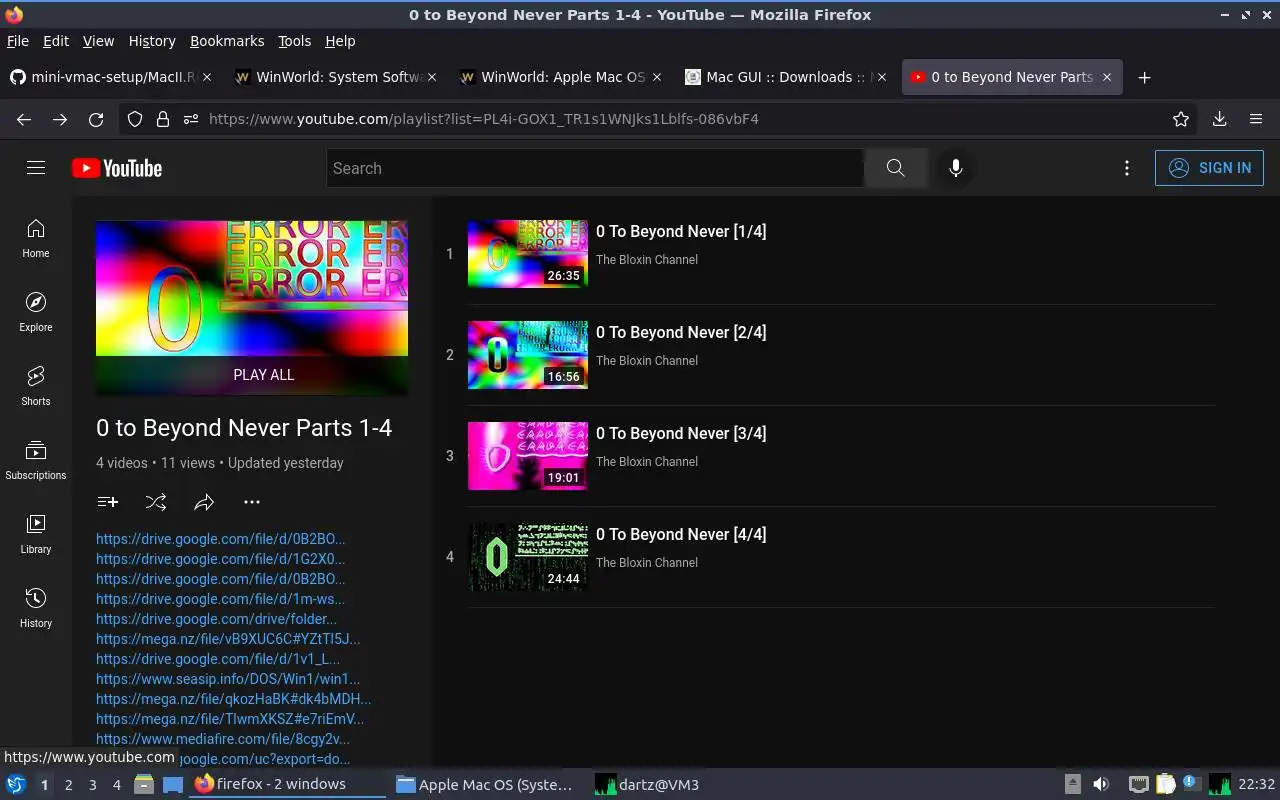Open a new browser tab
Image resolution: width=1280 pixels, height=800 pixels.
[1145, 77]
